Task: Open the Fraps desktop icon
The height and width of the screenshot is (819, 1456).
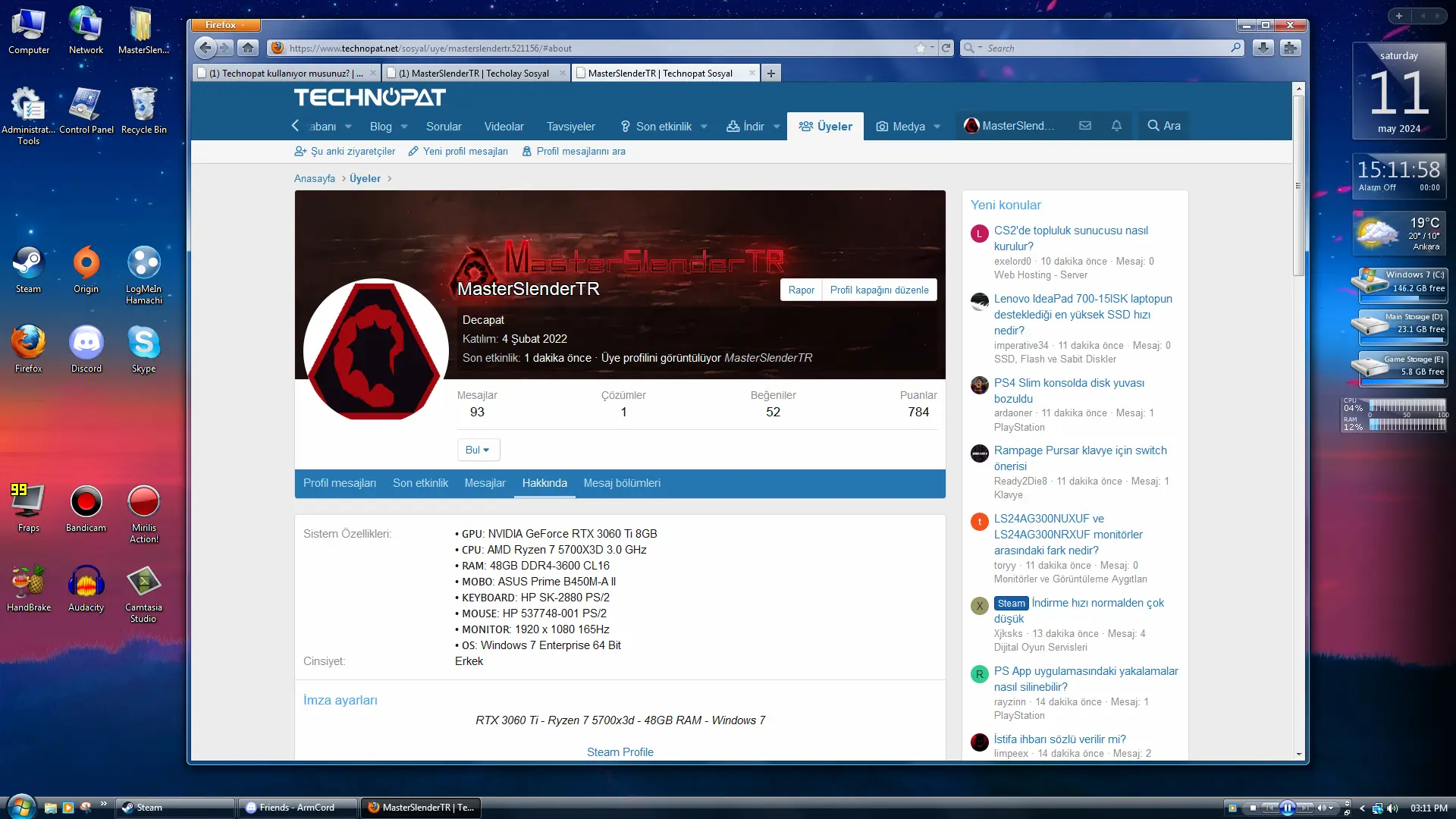Action: click(x=28, y=508)
